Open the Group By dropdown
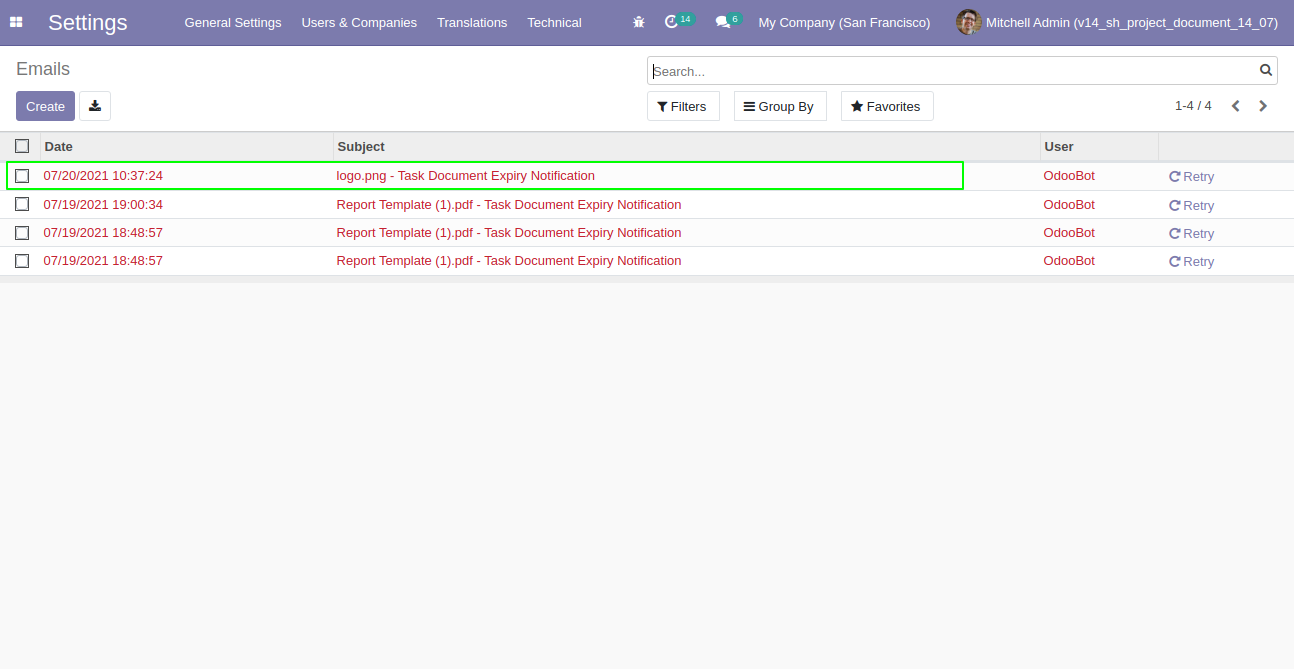The height and width of the screenshot is (669, 1294). (x=780, y=106)
